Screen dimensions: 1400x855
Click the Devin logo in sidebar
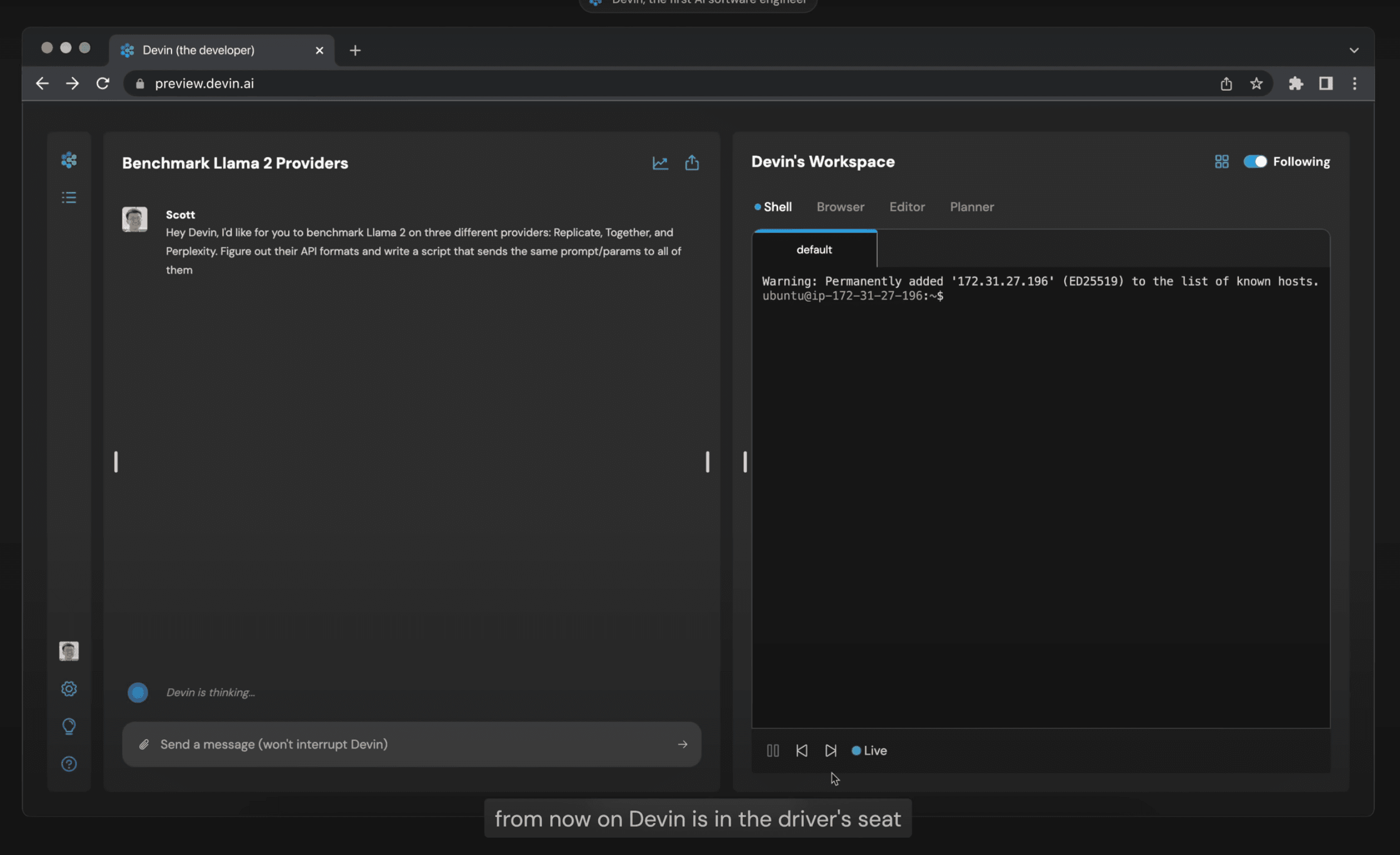click(x=68, y=160)
